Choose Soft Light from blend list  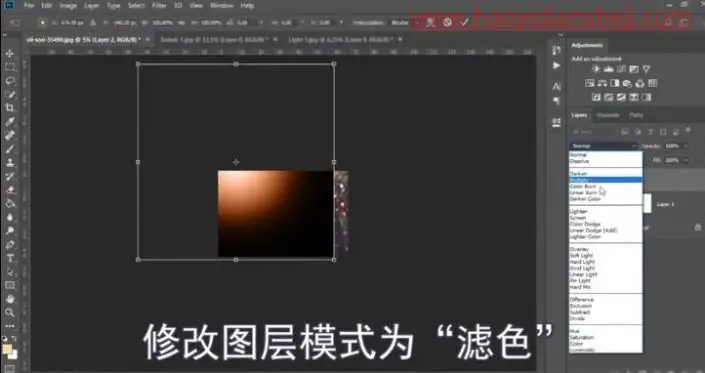pos(606,255)
